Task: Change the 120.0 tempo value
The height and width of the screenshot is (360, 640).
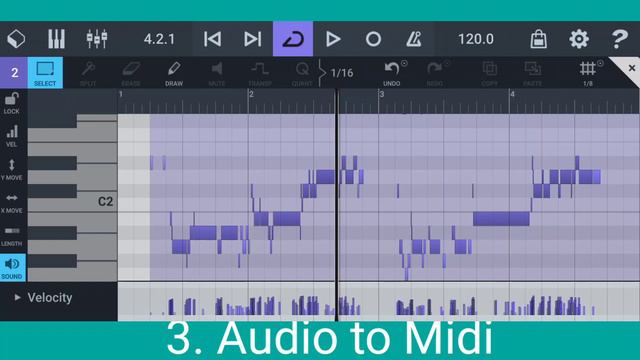Action: pos(476,39)
